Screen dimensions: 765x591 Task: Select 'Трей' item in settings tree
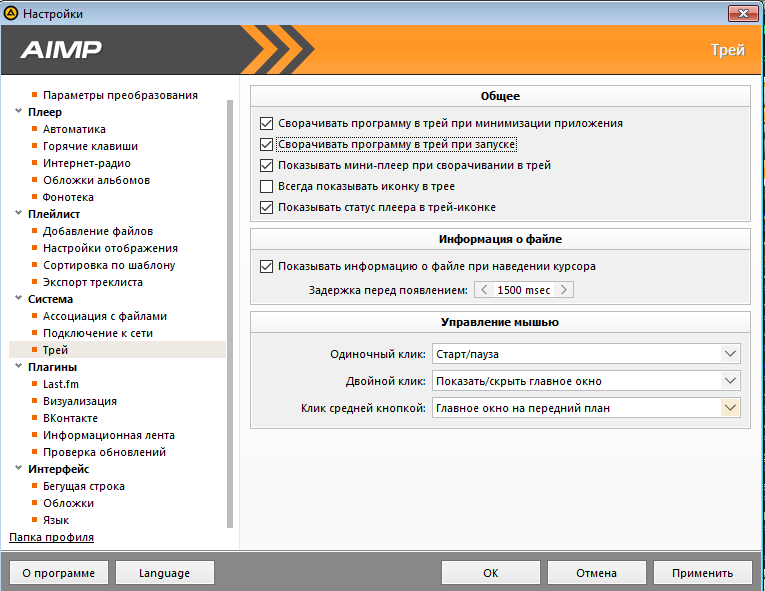pos(117,350)
